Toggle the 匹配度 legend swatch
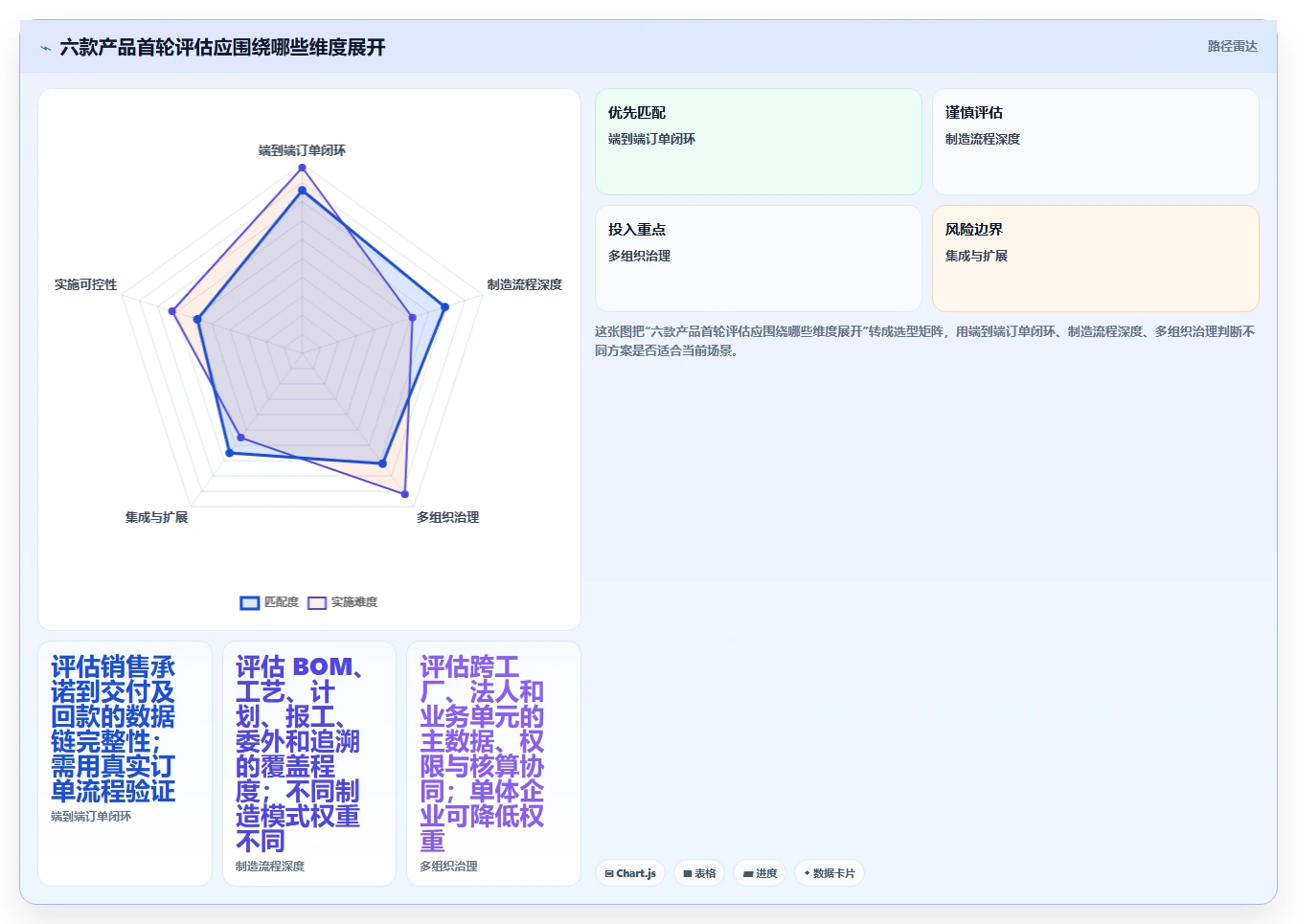This screenshot has height=924, width=1297. (250, 602)
